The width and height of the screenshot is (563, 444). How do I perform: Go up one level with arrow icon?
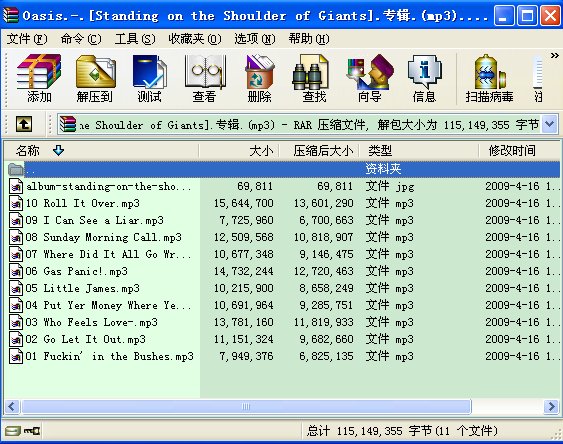[24, 124]
